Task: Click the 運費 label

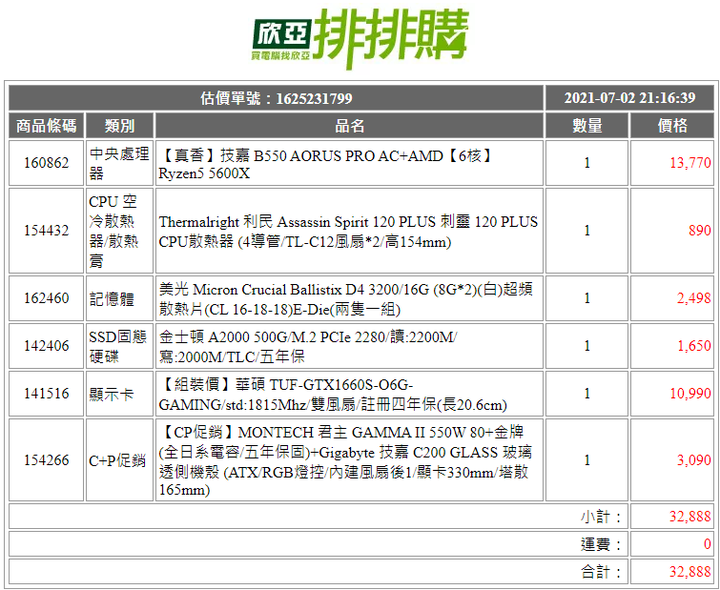Action: 601,544
